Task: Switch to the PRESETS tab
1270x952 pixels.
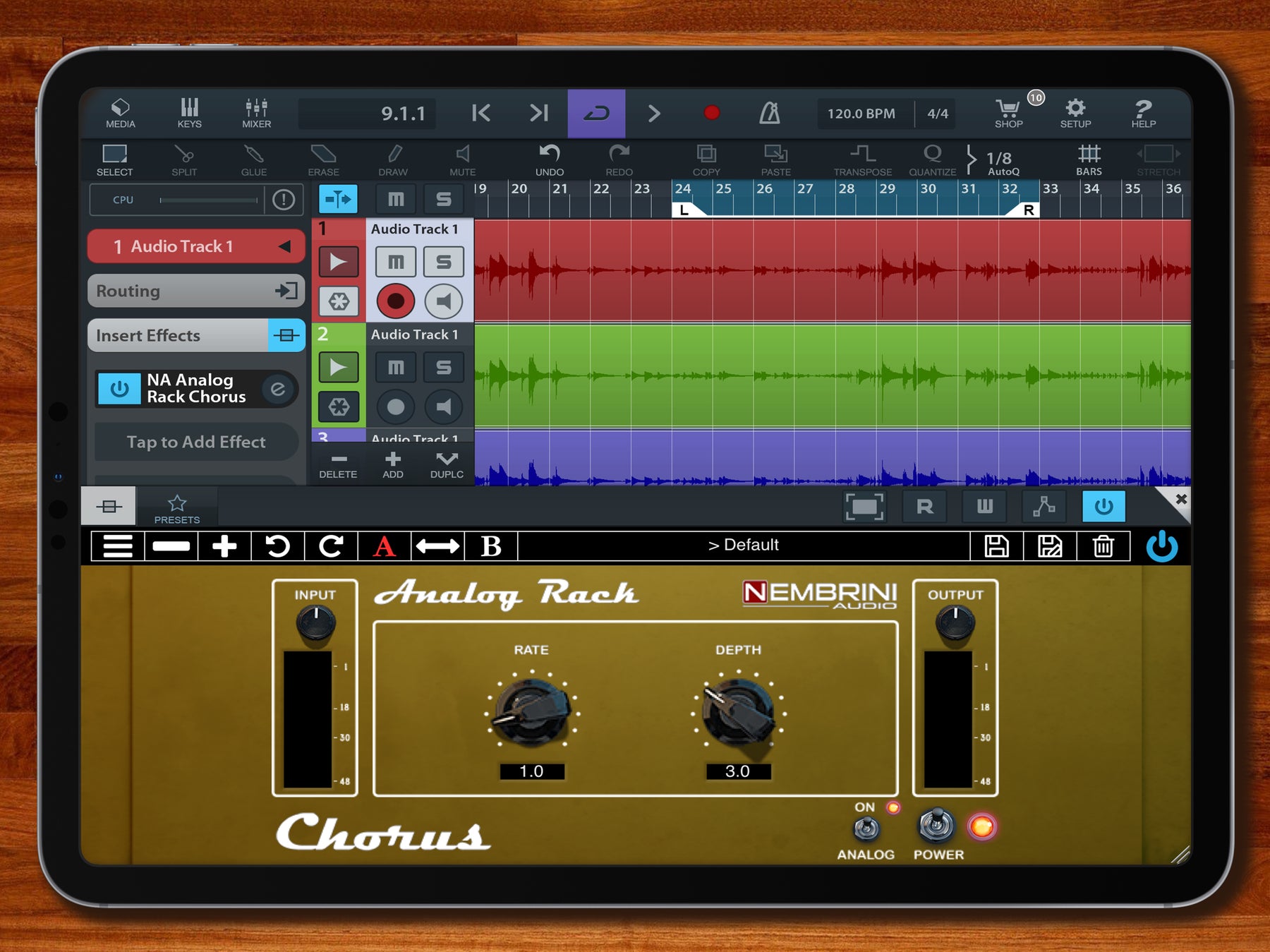Action: (177, 507)
